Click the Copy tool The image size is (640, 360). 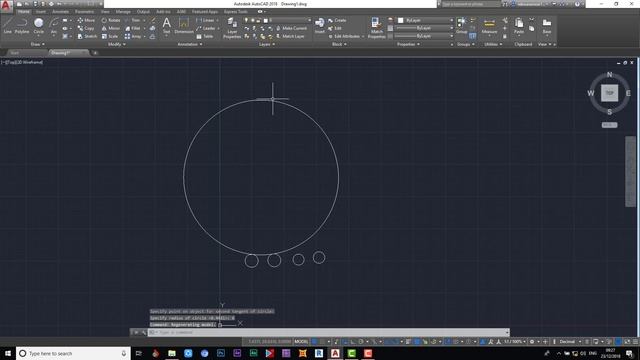click(x=86, y=28)
